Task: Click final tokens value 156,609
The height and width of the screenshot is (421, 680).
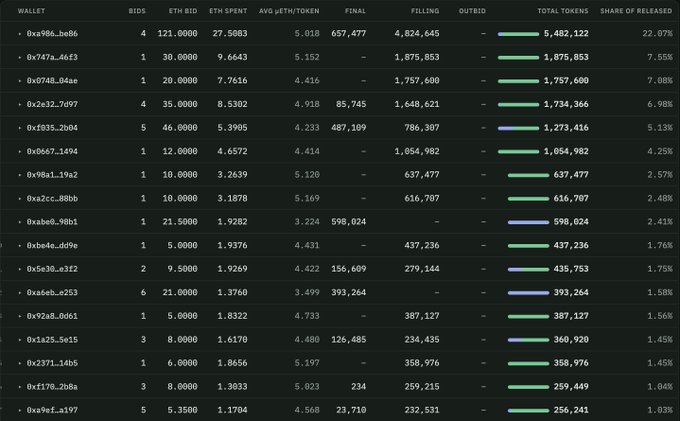Action: 349,269
